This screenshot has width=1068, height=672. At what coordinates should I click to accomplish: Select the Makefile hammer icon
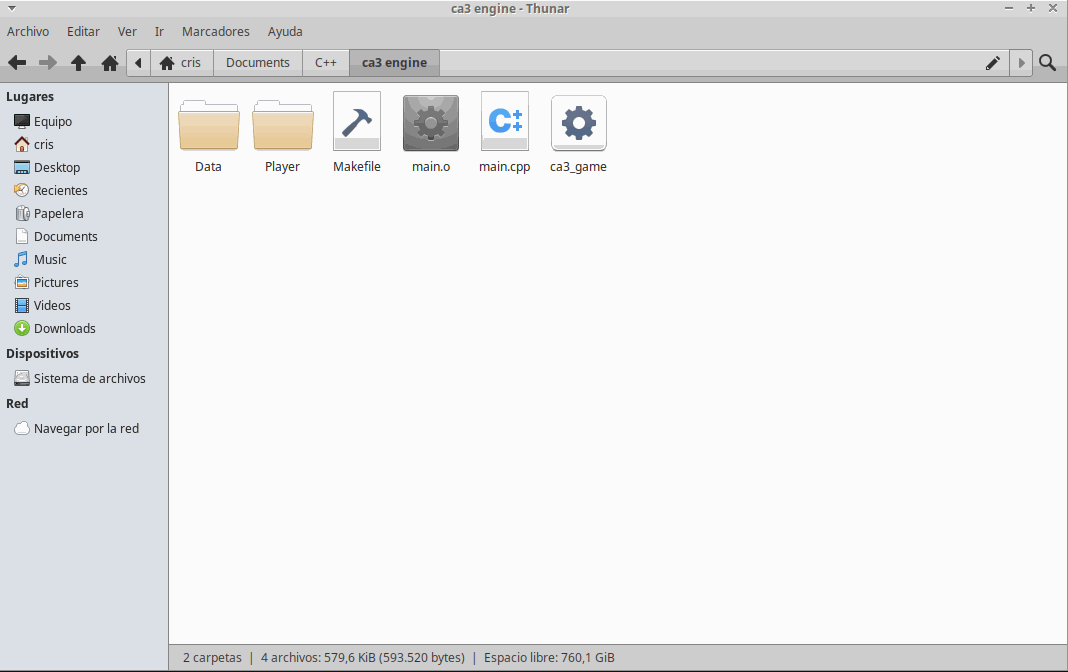[357, 121]
